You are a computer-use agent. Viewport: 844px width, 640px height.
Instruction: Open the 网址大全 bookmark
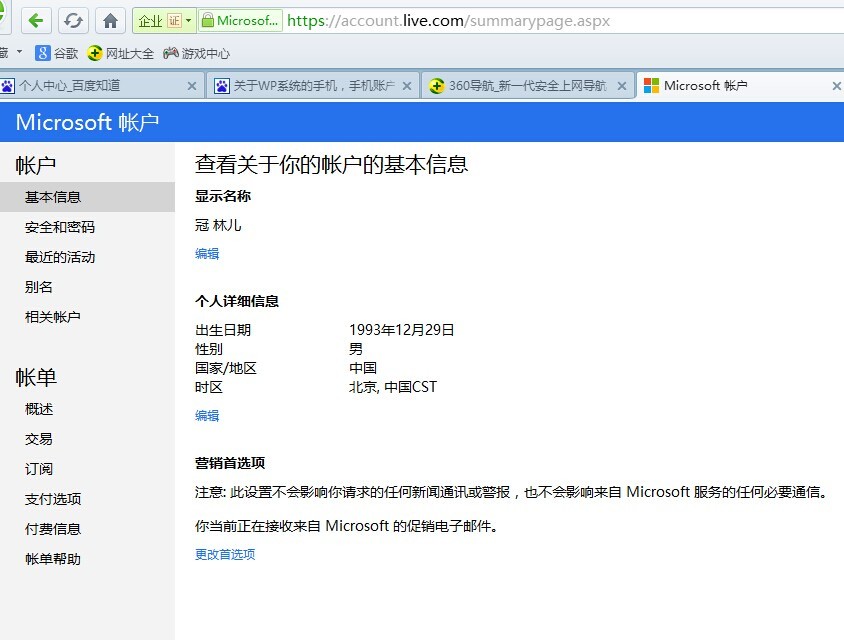click(121, 53)
